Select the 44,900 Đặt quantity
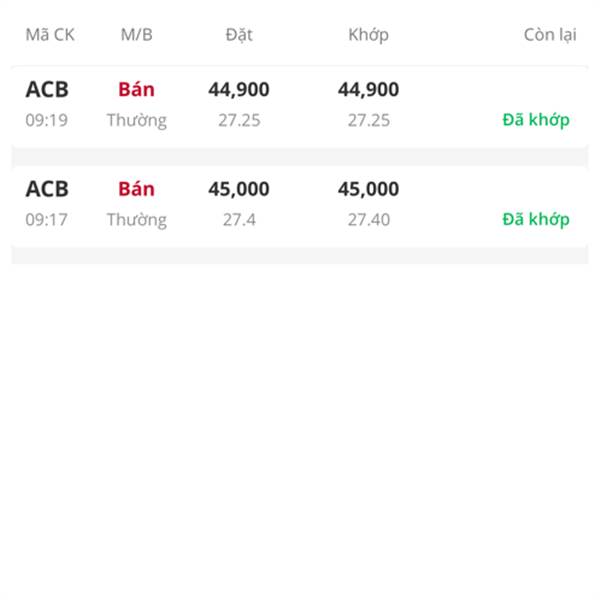The height and width of the screenshot is (600, 600). click(239, 90)
